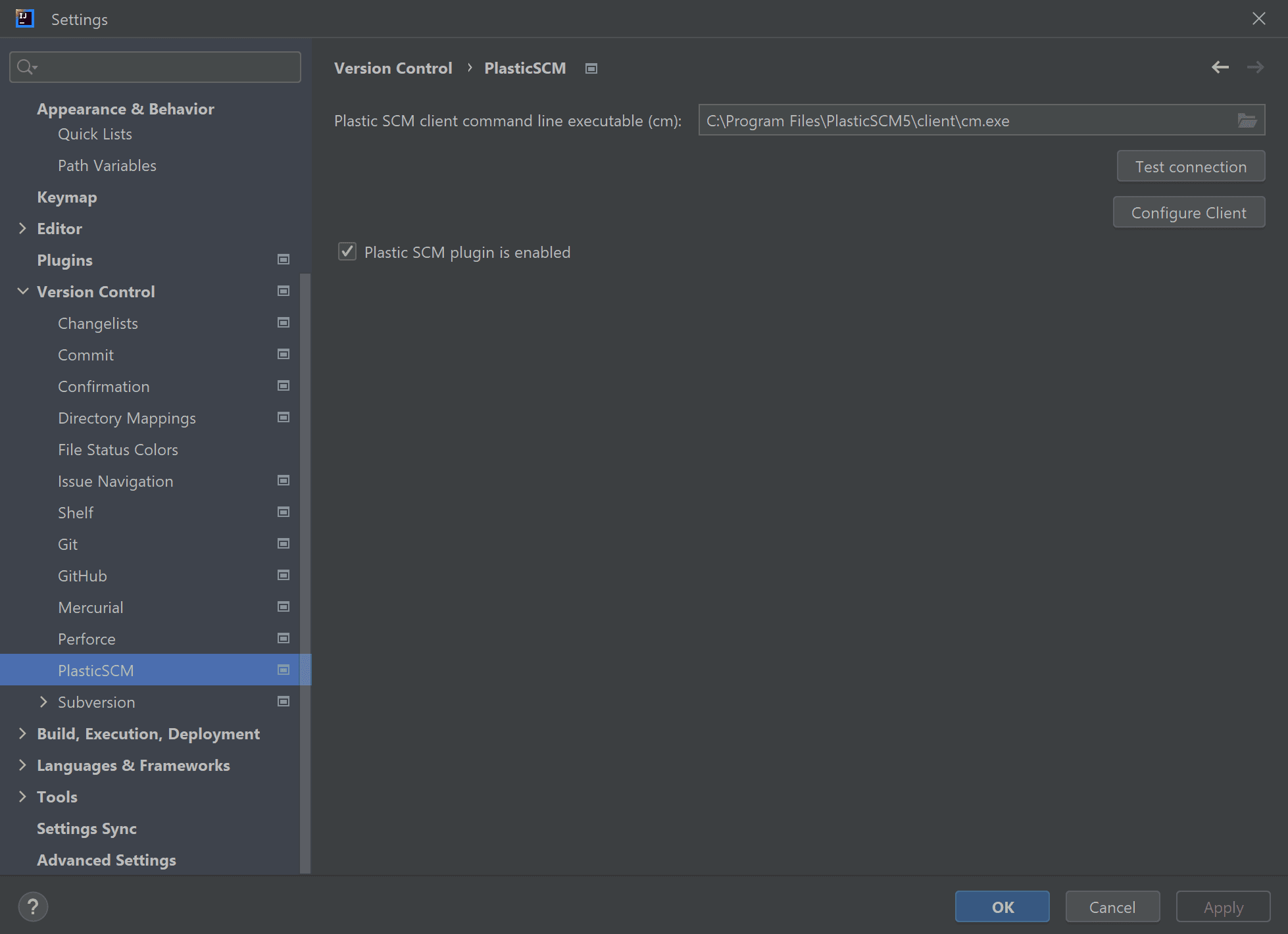The image size is (1288, 934).
Task: Click the IntelliJ IDEA logo icon in title bar
Action: point(24,18)
